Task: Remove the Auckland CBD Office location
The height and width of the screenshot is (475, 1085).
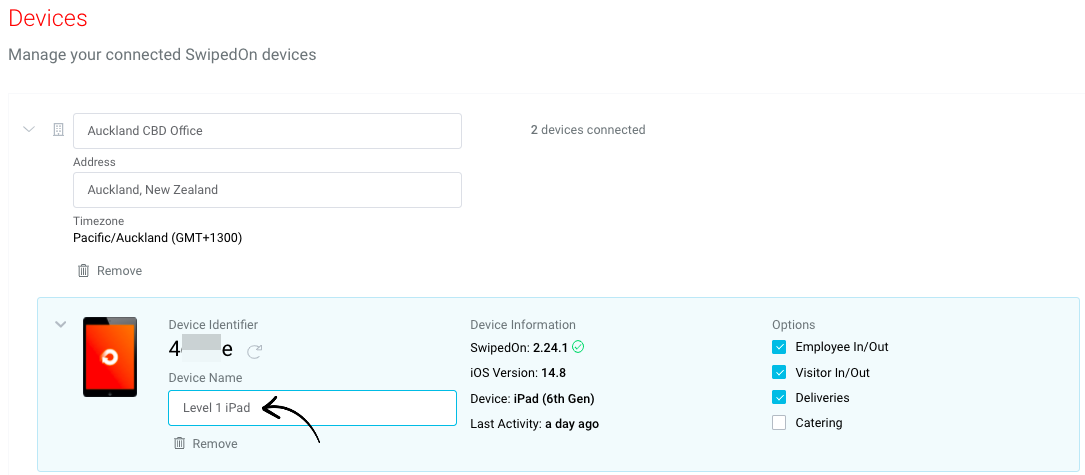Action: tap(119, 271)
